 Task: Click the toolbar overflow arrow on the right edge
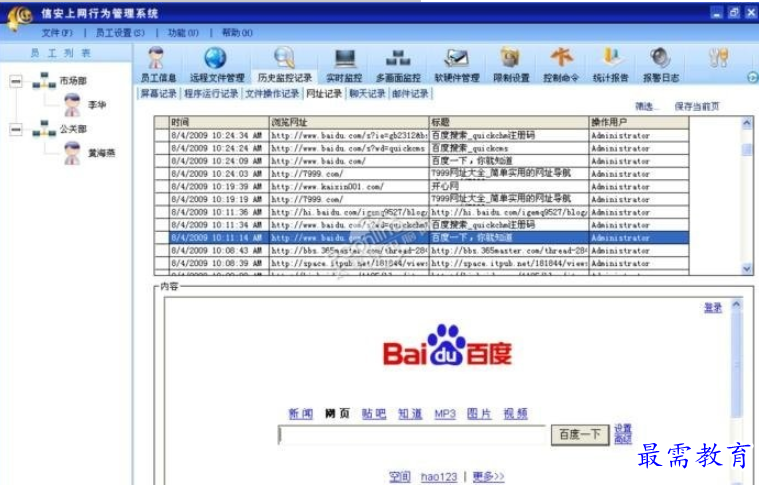pos(753,77)
